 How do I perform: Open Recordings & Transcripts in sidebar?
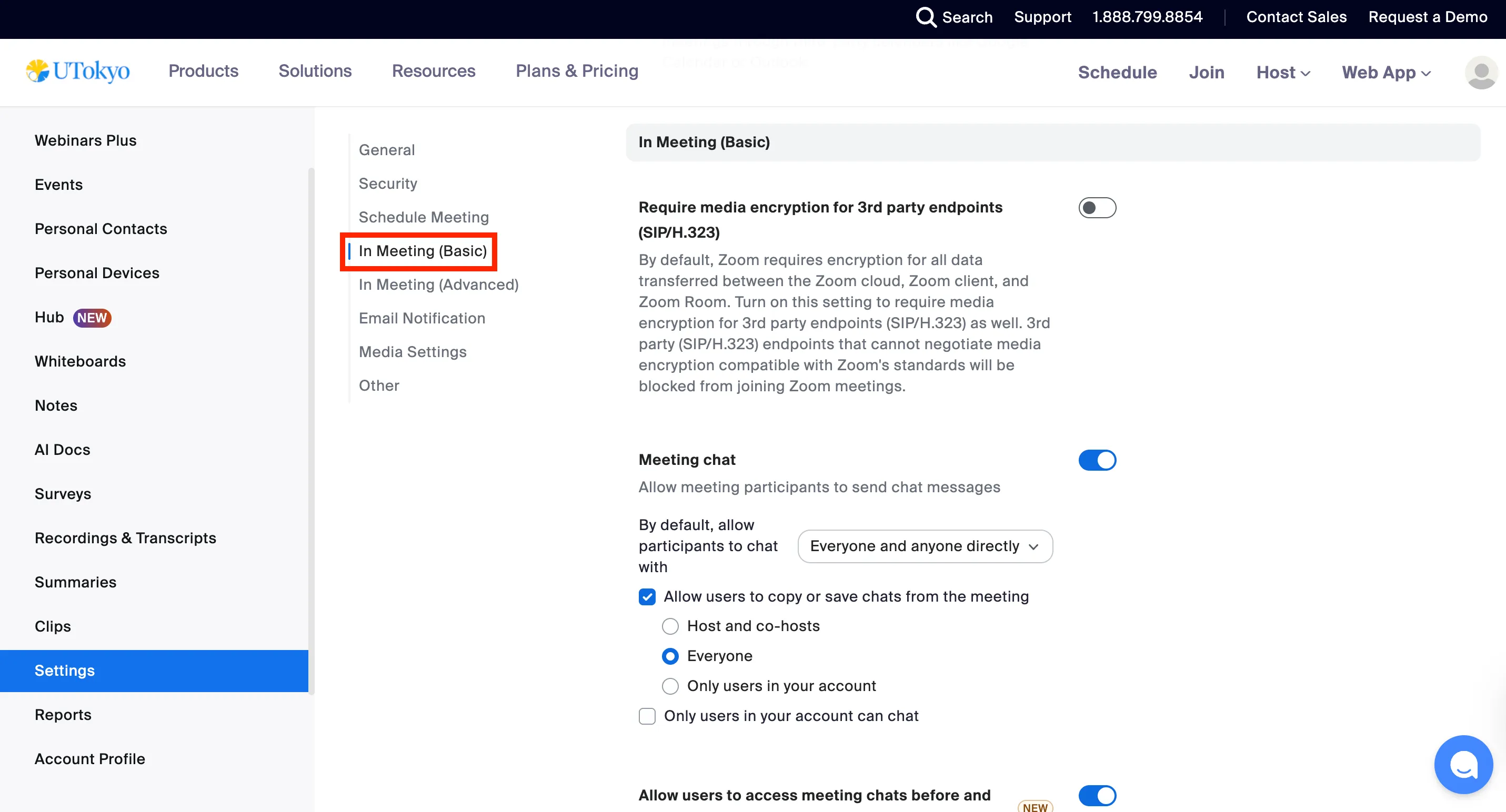(x=125, y=538)
